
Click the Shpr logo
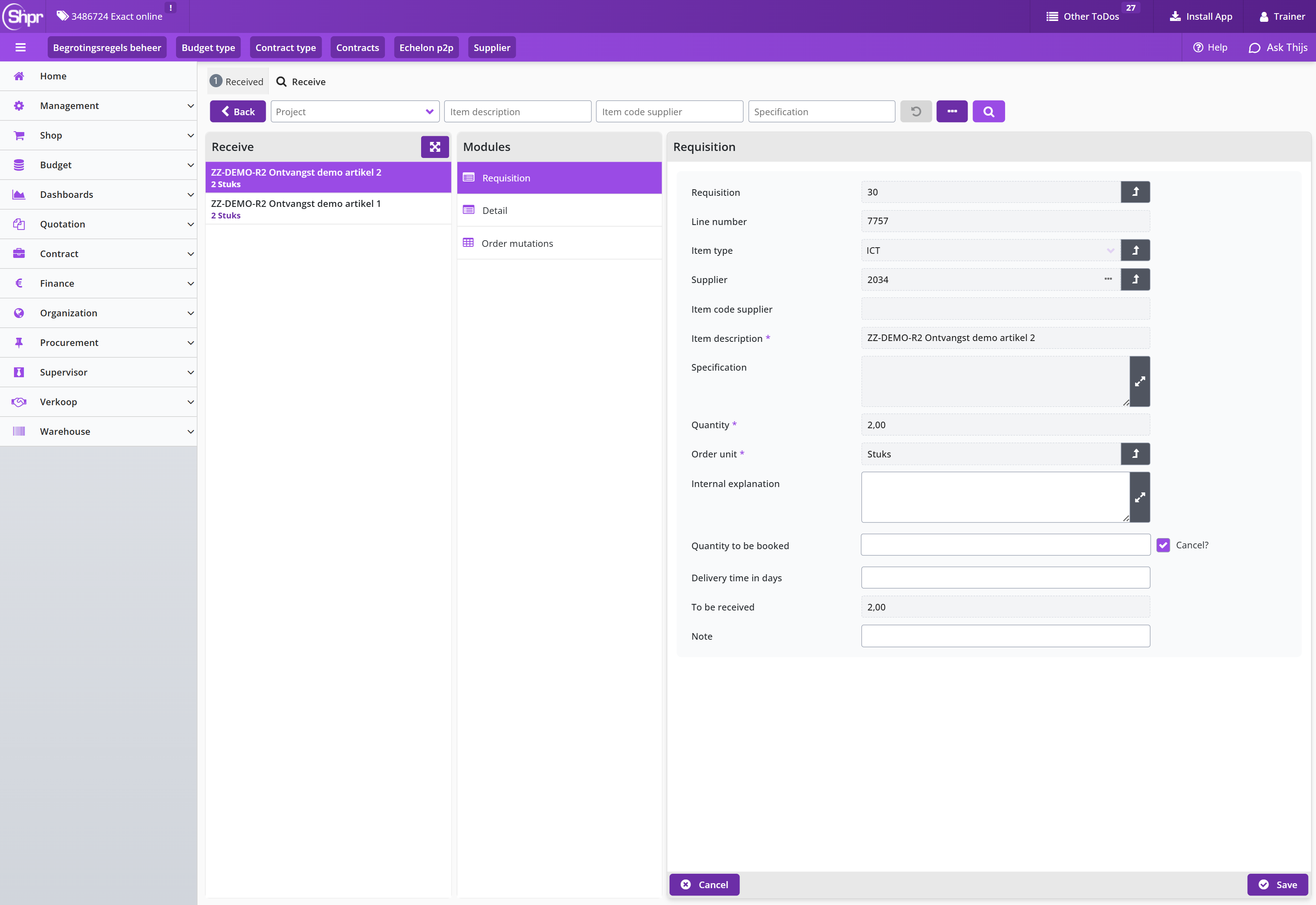[23, 16]
